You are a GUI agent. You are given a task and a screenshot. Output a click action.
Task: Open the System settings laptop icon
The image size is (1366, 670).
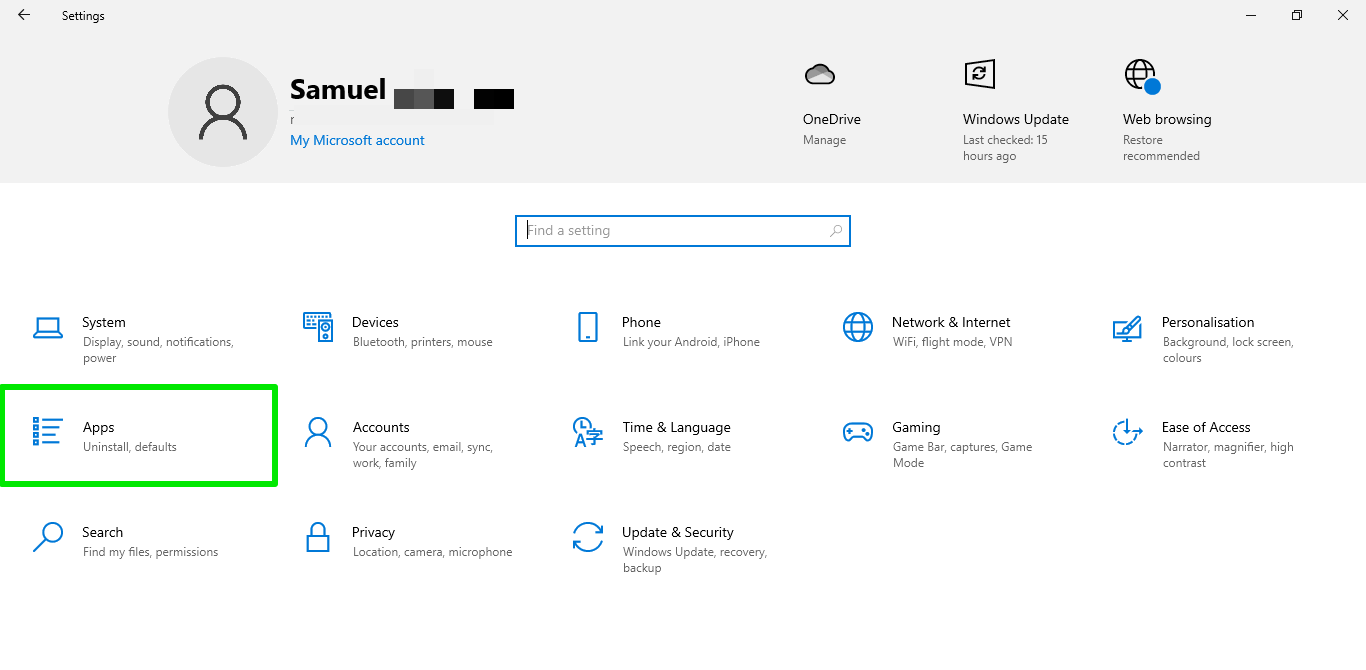tap(48, 327)
